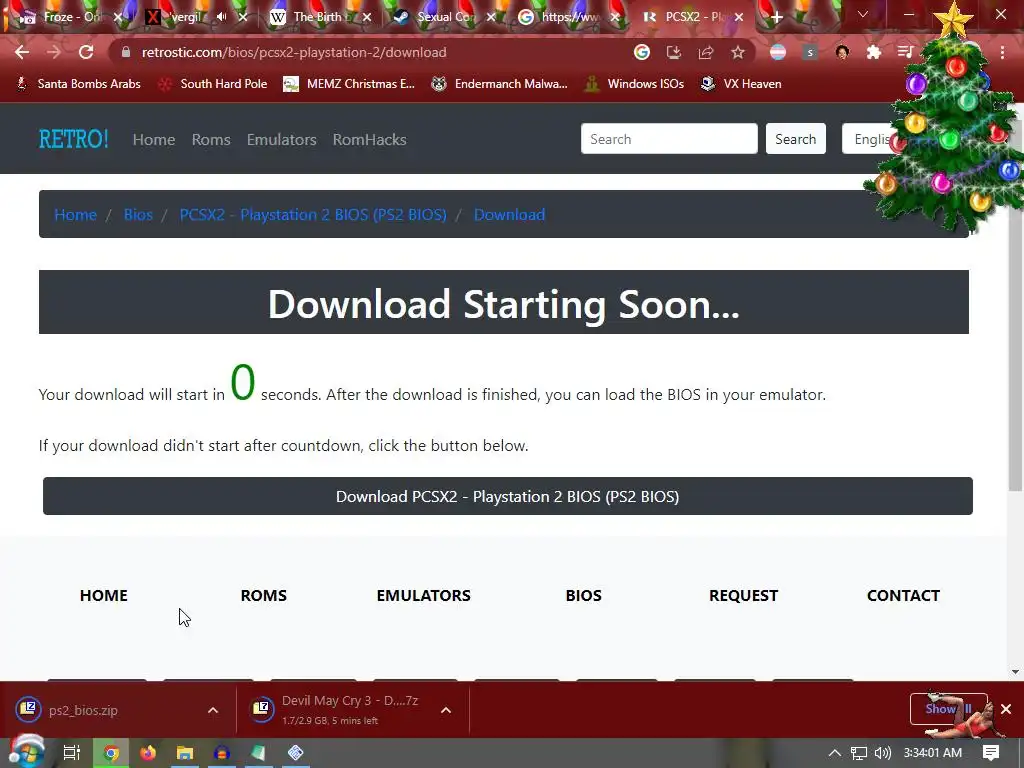Click the gray 's' extension icon

810,52
